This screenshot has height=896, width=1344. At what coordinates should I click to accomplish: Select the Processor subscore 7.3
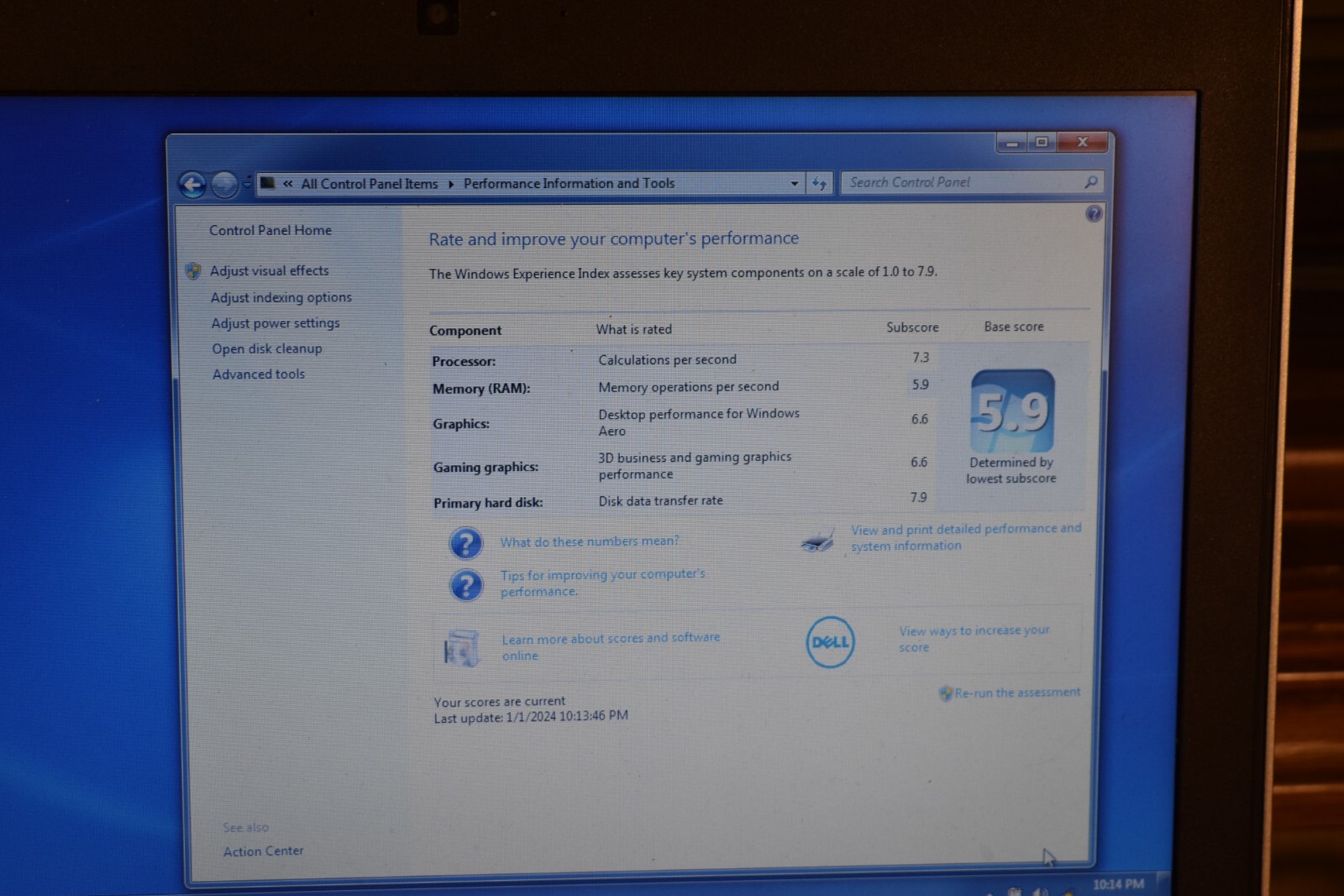point(921,358)
